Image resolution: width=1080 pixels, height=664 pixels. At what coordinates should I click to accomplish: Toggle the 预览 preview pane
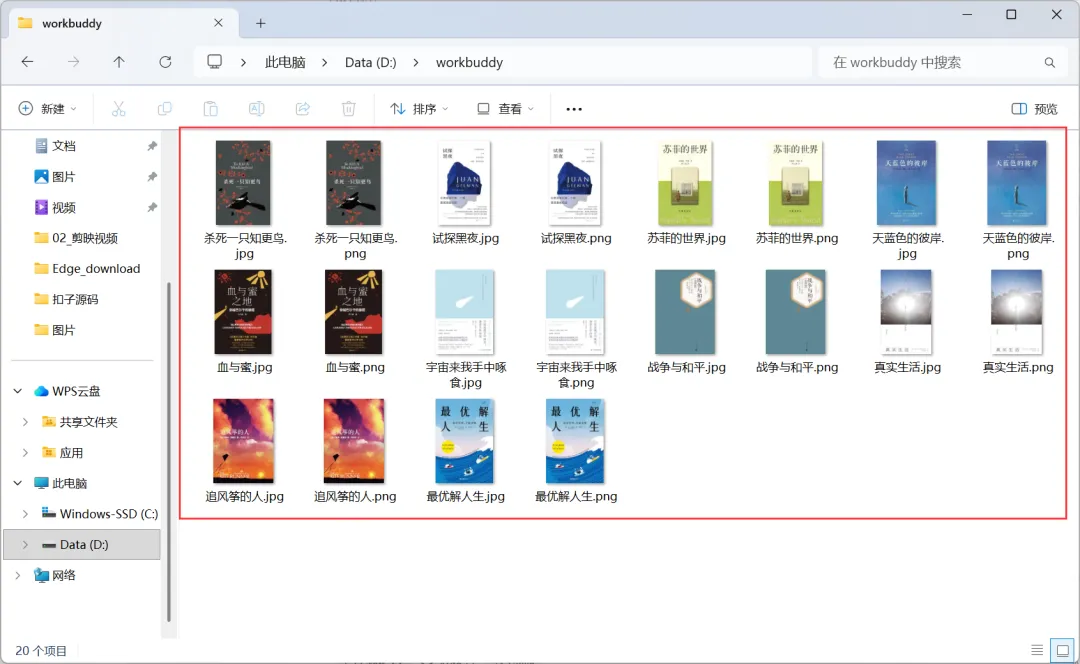[x=1034, y=109]
